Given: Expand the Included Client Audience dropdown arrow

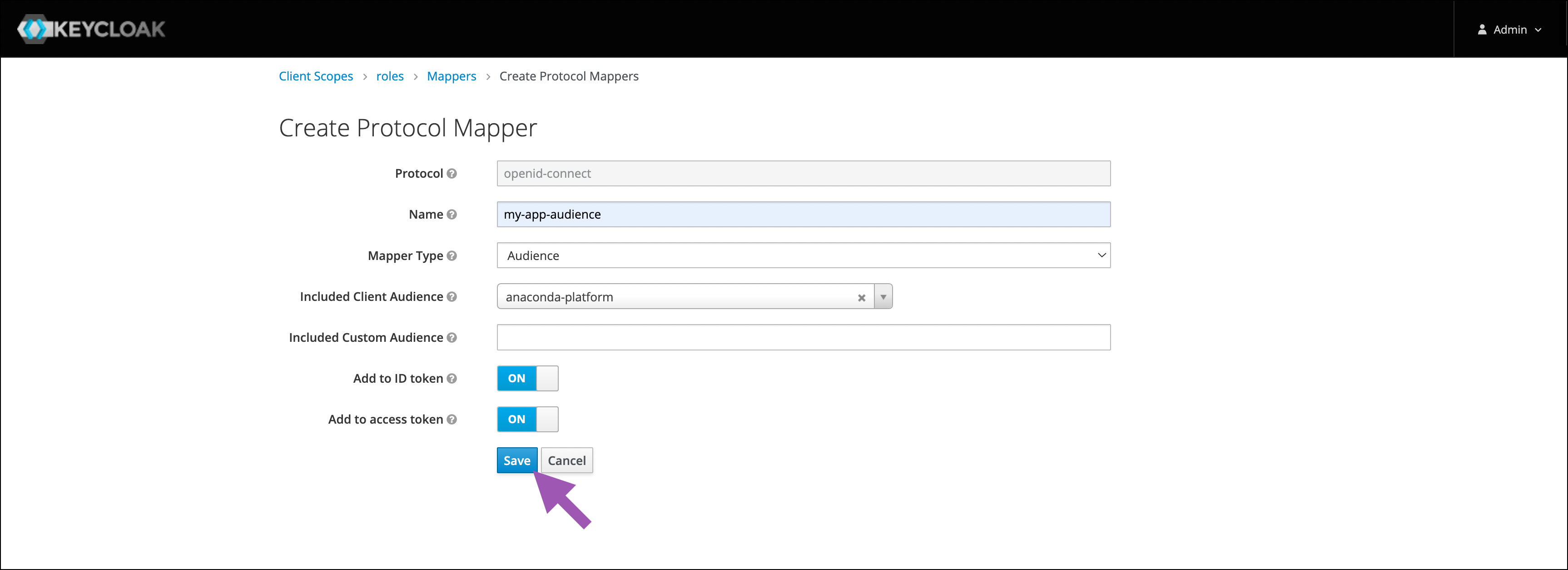Looking at the screenshot, I should tap(883, 297).
